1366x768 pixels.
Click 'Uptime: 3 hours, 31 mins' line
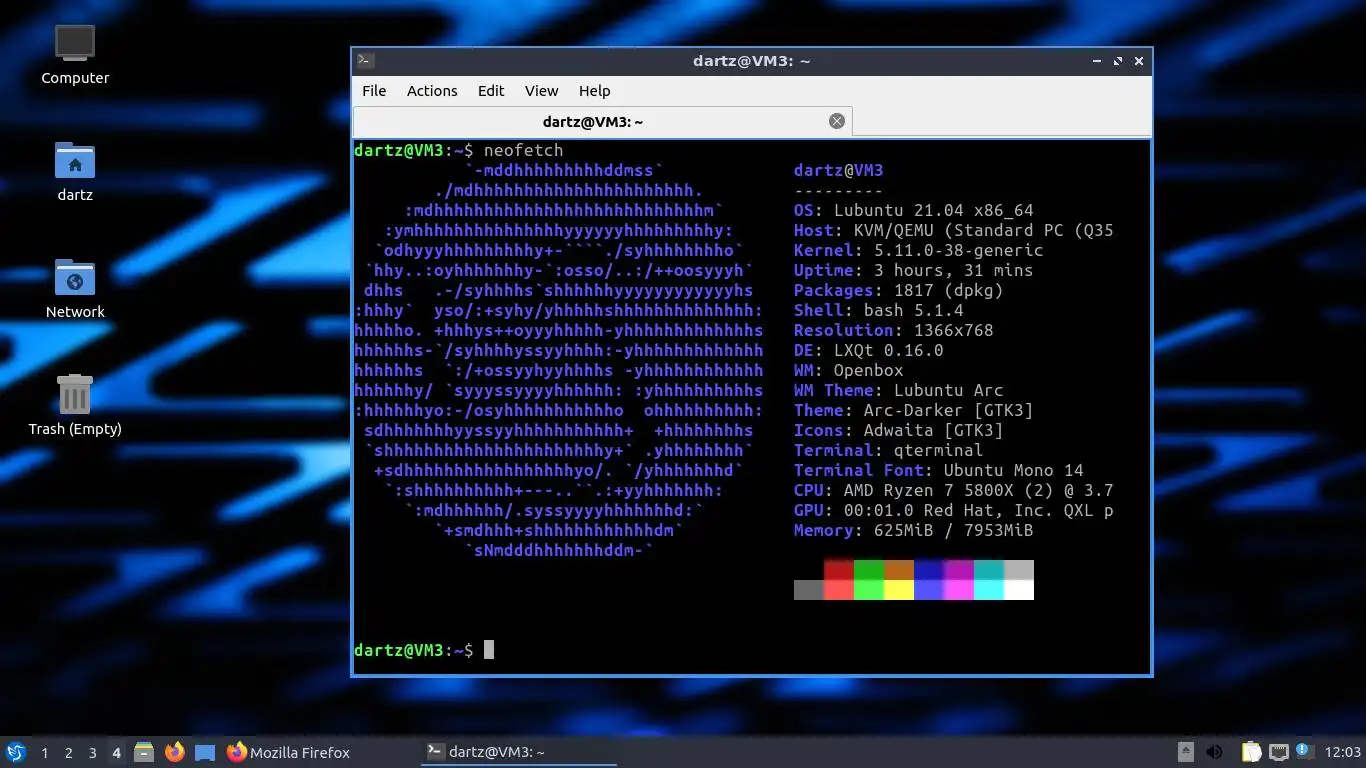pos(914,270)
